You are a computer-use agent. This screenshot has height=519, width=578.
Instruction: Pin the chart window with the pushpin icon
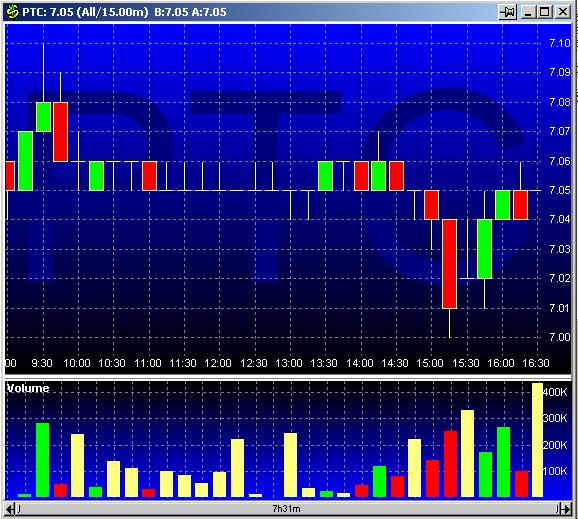click(x=508, y=12)
